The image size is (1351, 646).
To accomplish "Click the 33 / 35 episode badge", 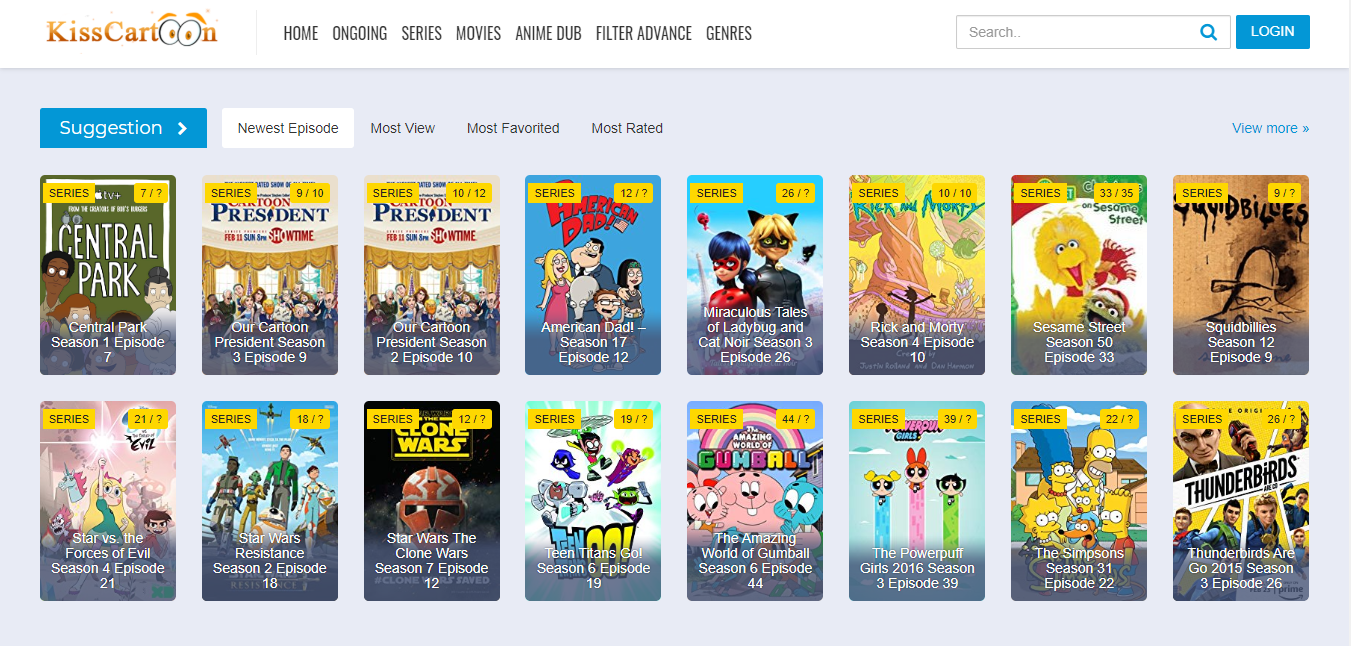I will (1116, 193).
